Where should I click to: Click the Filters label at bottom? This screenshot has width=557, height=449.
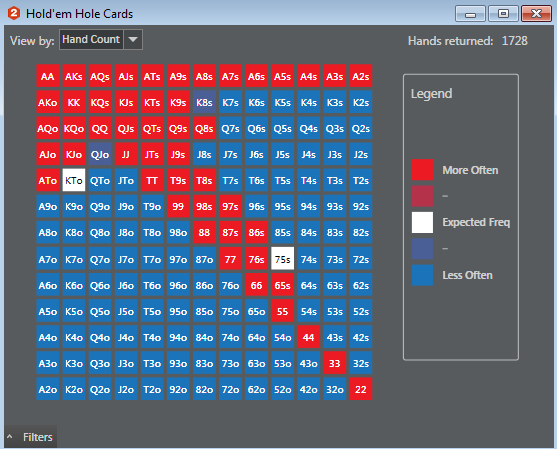(38, 437)
